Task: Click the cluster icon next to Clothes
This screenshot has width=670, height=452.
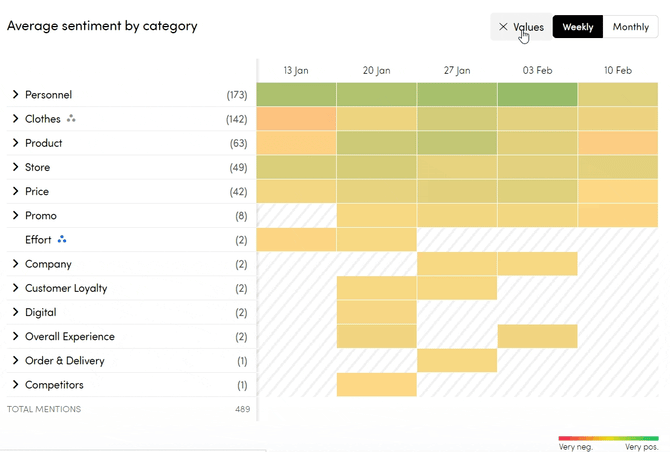Action: (x=71, y=119)
